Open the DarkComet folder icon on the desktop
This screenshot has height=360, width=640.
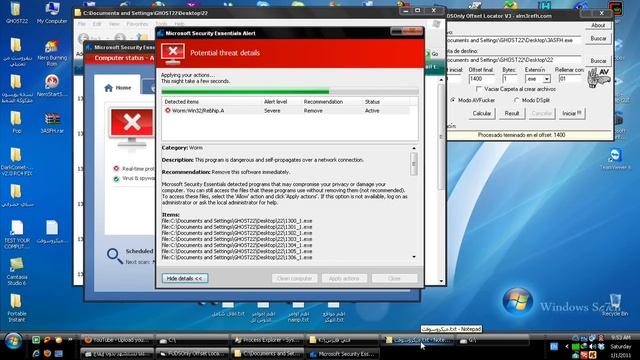click(x=16, y=160)
